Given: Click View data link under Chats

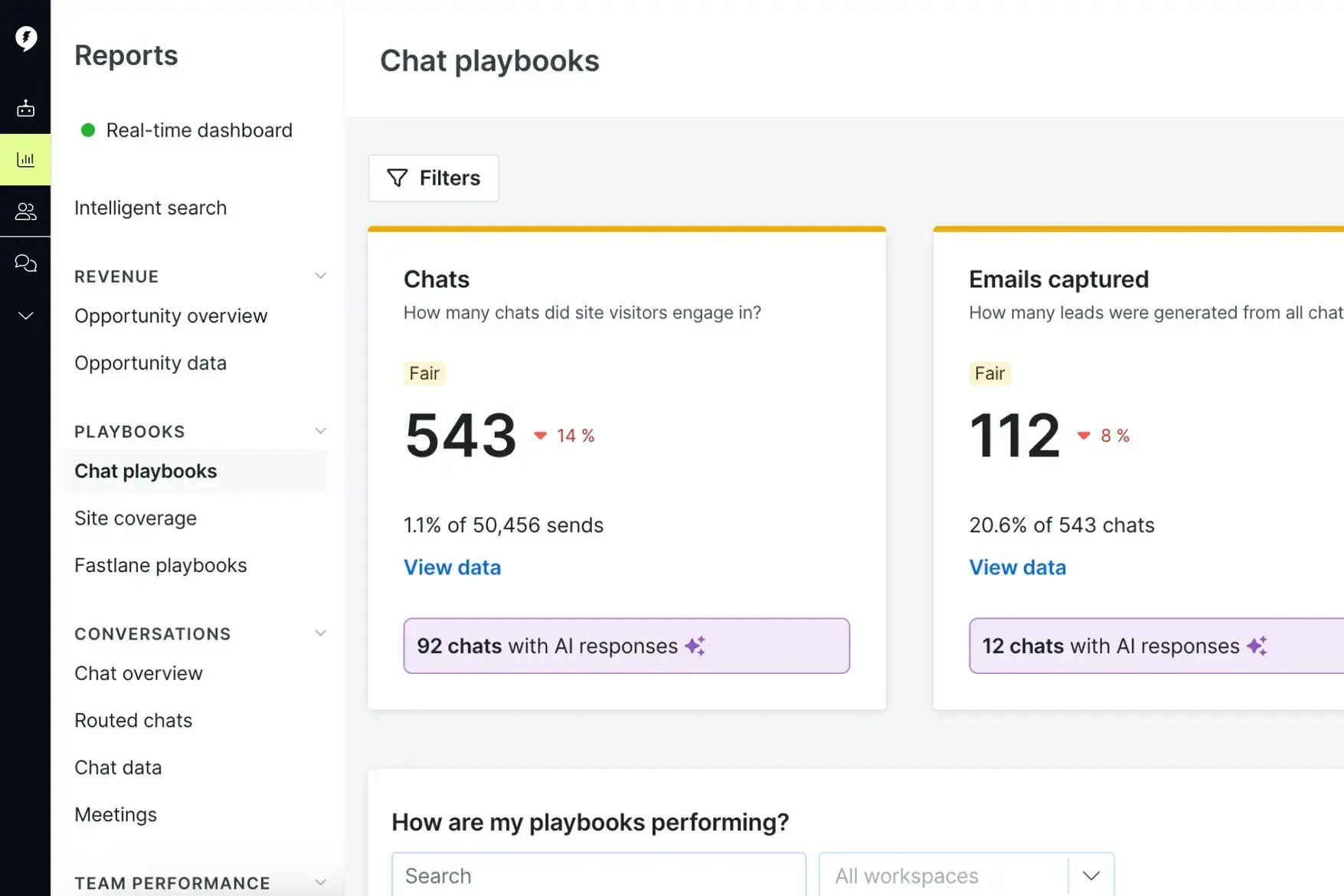Looking at the screenshot, I should [453, 567].
